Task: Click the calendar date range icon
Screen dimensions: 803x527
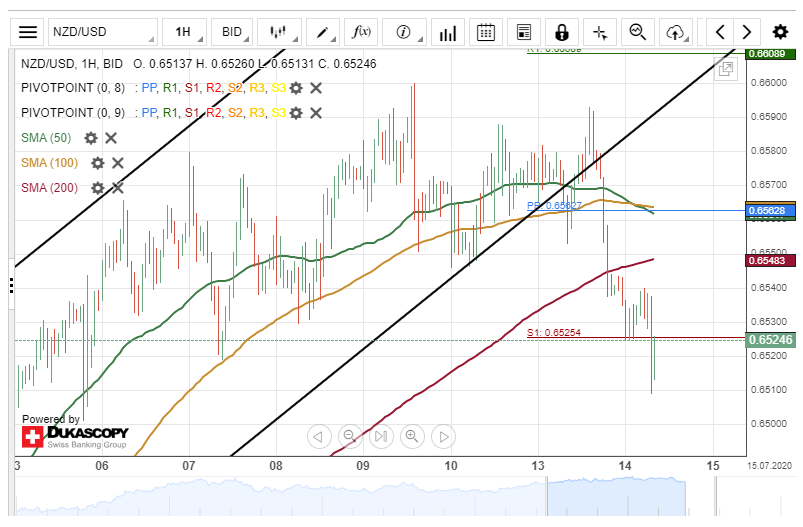Action: pos(486,32)
